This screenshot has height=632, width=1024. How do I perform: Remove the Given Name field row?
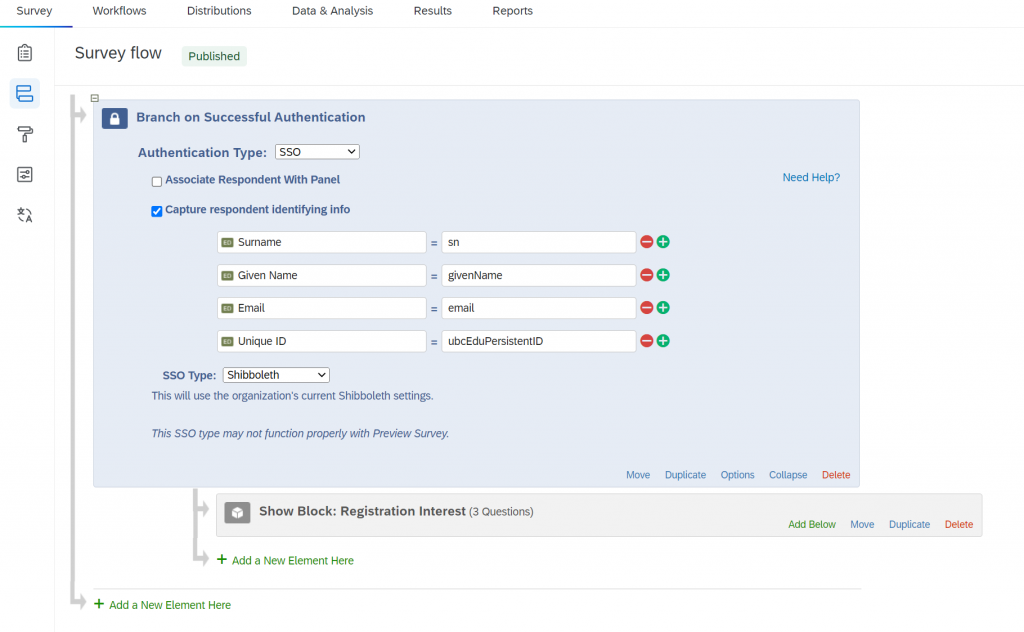click(x=647, y=275)
